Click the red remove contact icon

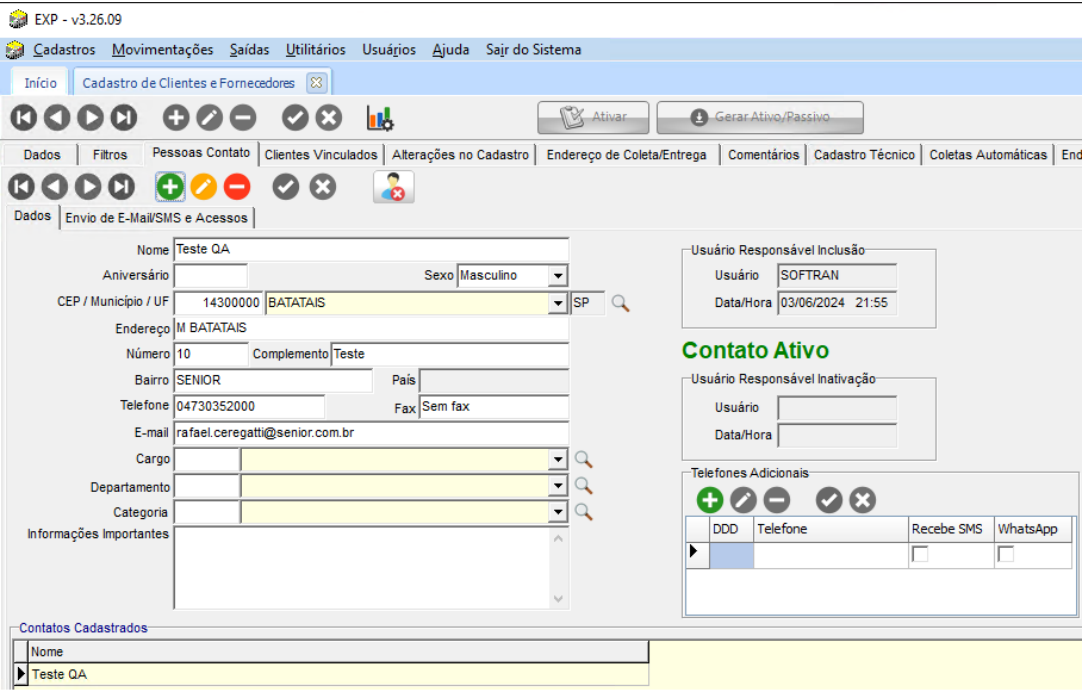pos(237,187)
